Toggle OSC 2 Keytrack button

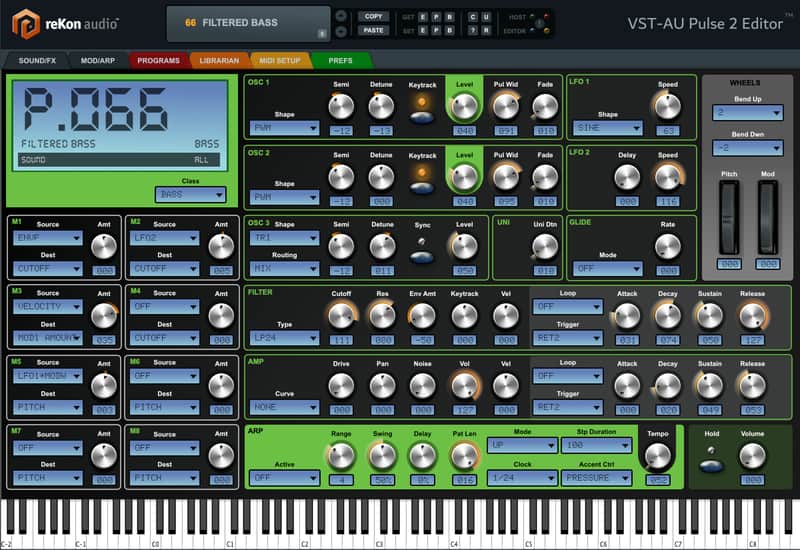pyautogui.click(x=422, y=188)
